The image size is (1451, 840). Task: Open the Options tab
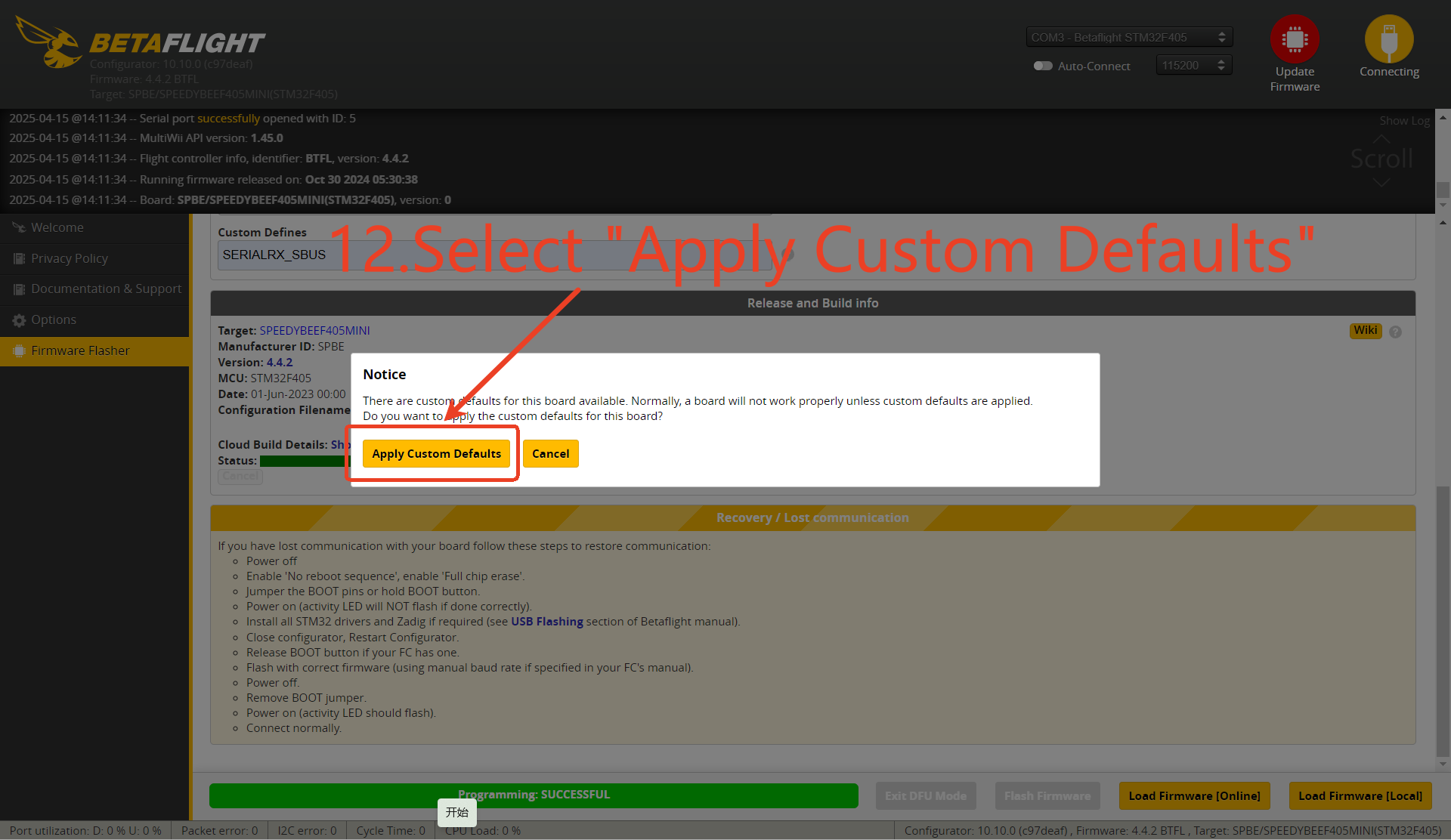pos(94,320)
